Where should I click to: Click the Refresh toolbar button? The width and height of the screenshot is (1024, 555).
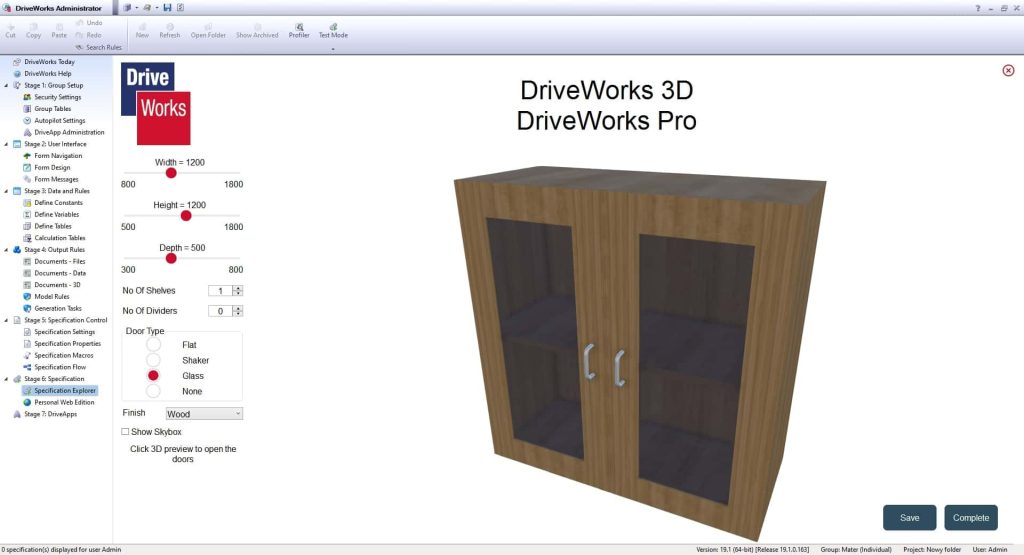point(170,31)
